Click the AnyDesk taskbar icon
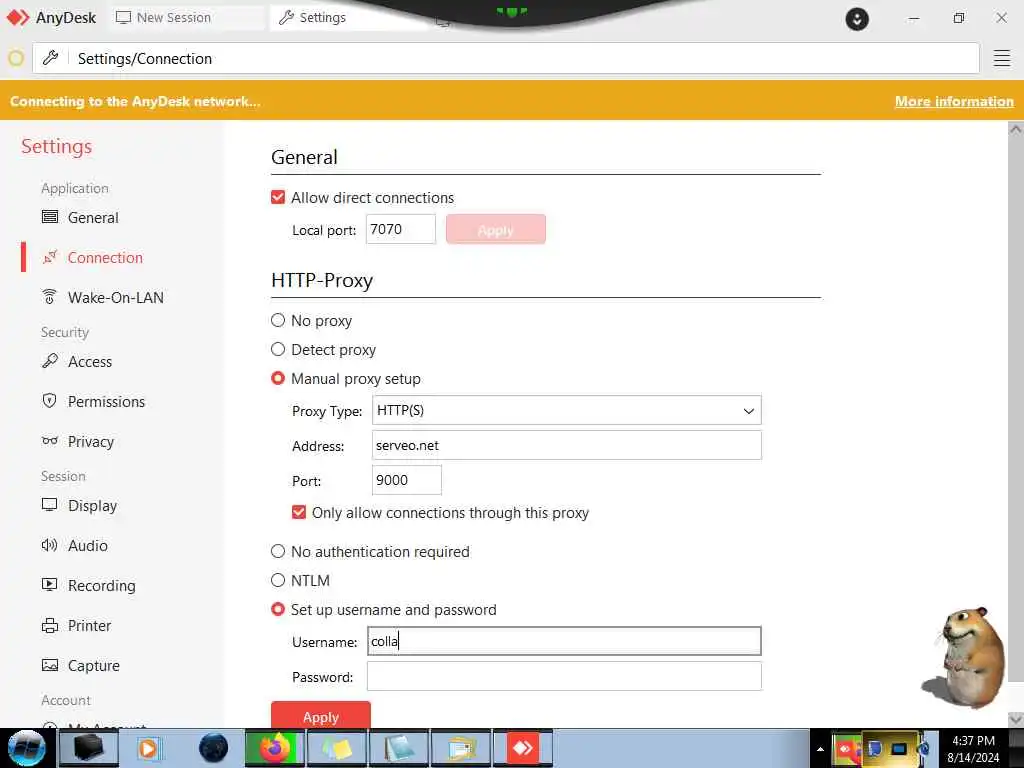 (x=522, y=748)
